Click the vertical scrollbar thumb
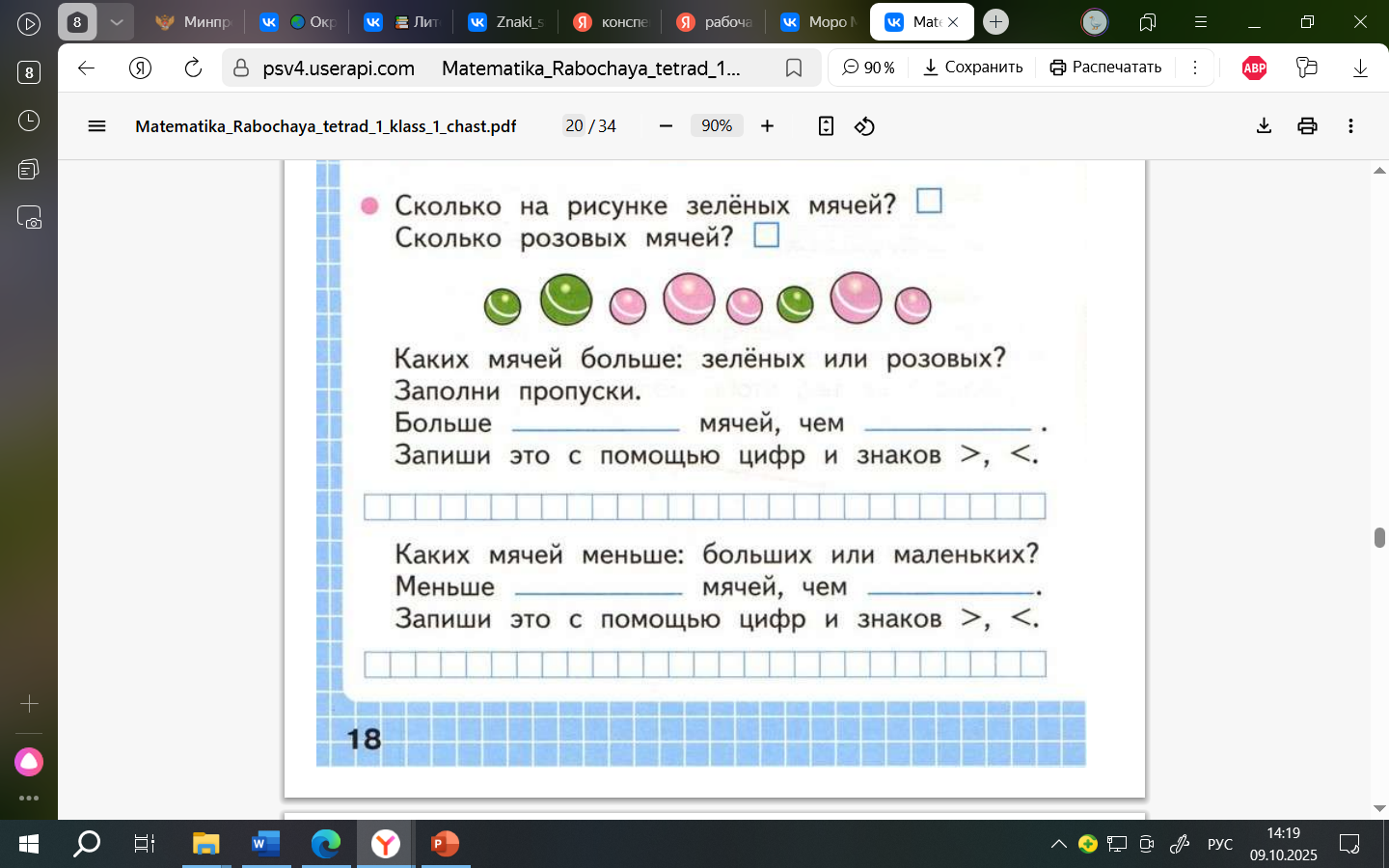Screen dimensions: 1389x868 pyautogui.click(x=1379, y=537)
